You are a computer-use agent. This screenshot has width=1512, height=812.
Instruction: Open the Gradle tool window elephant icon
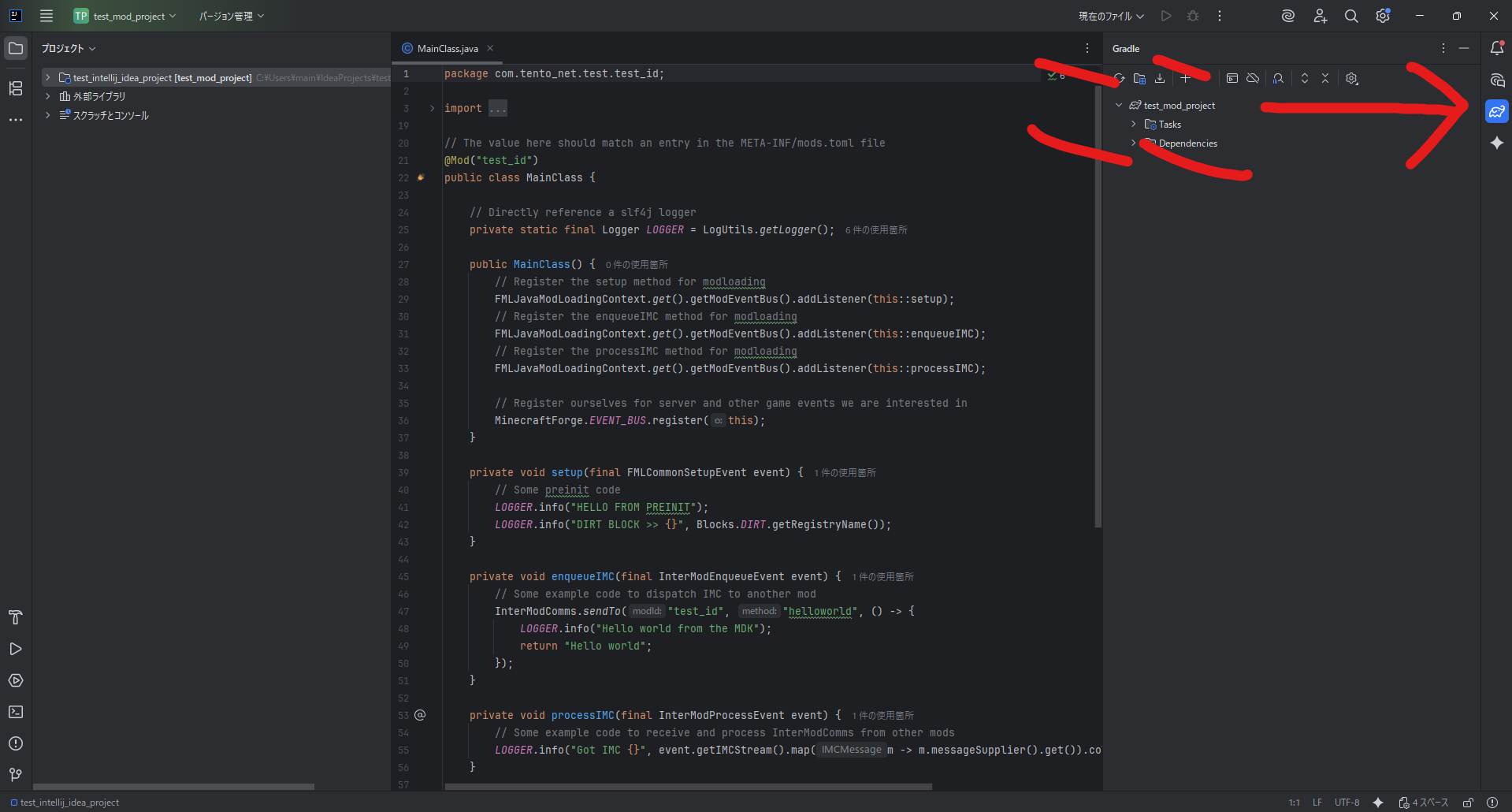click(x=1496, y=111)
